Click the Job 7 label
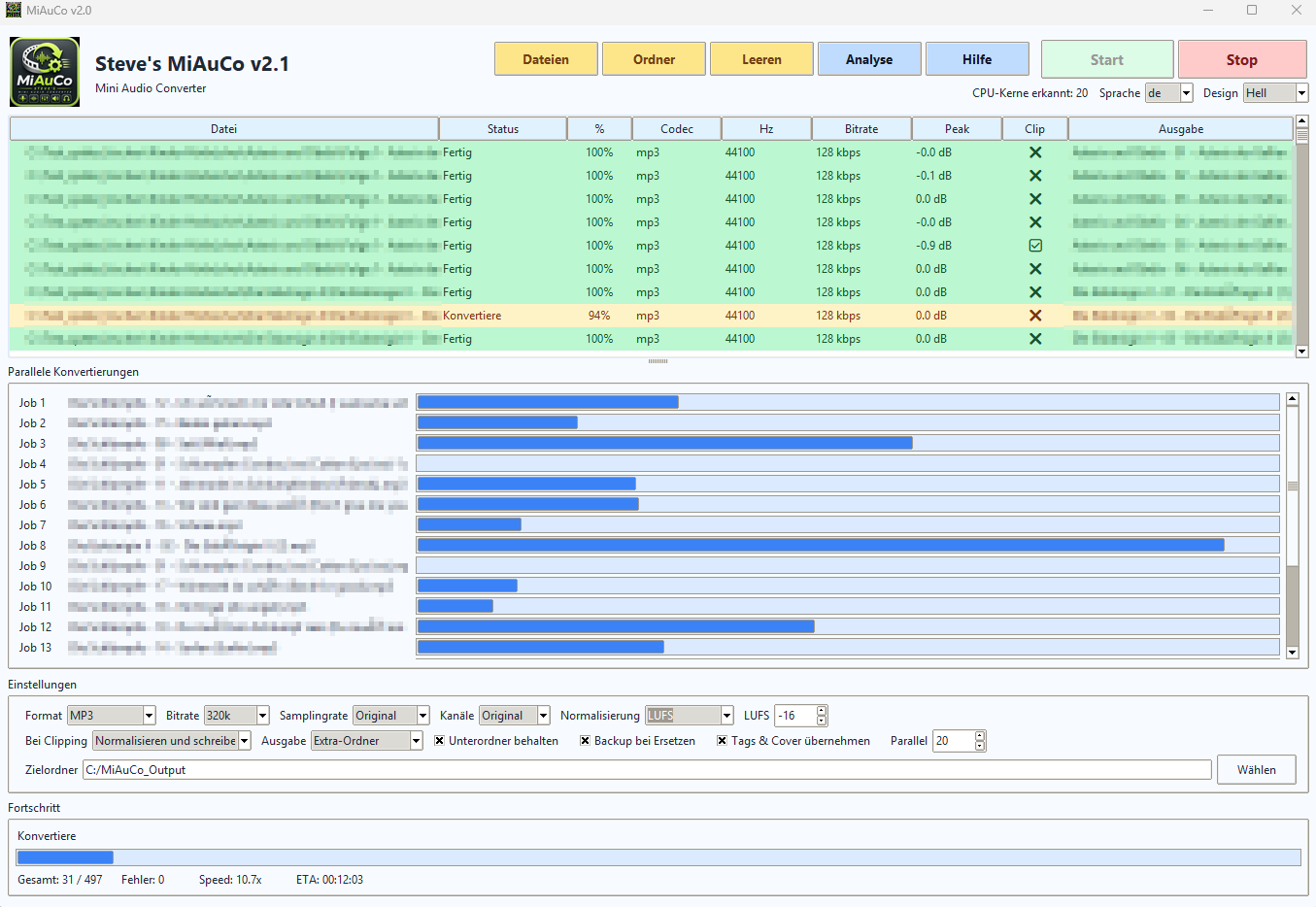This screenshot has width=1316, height=907. [x=32, y=525]
